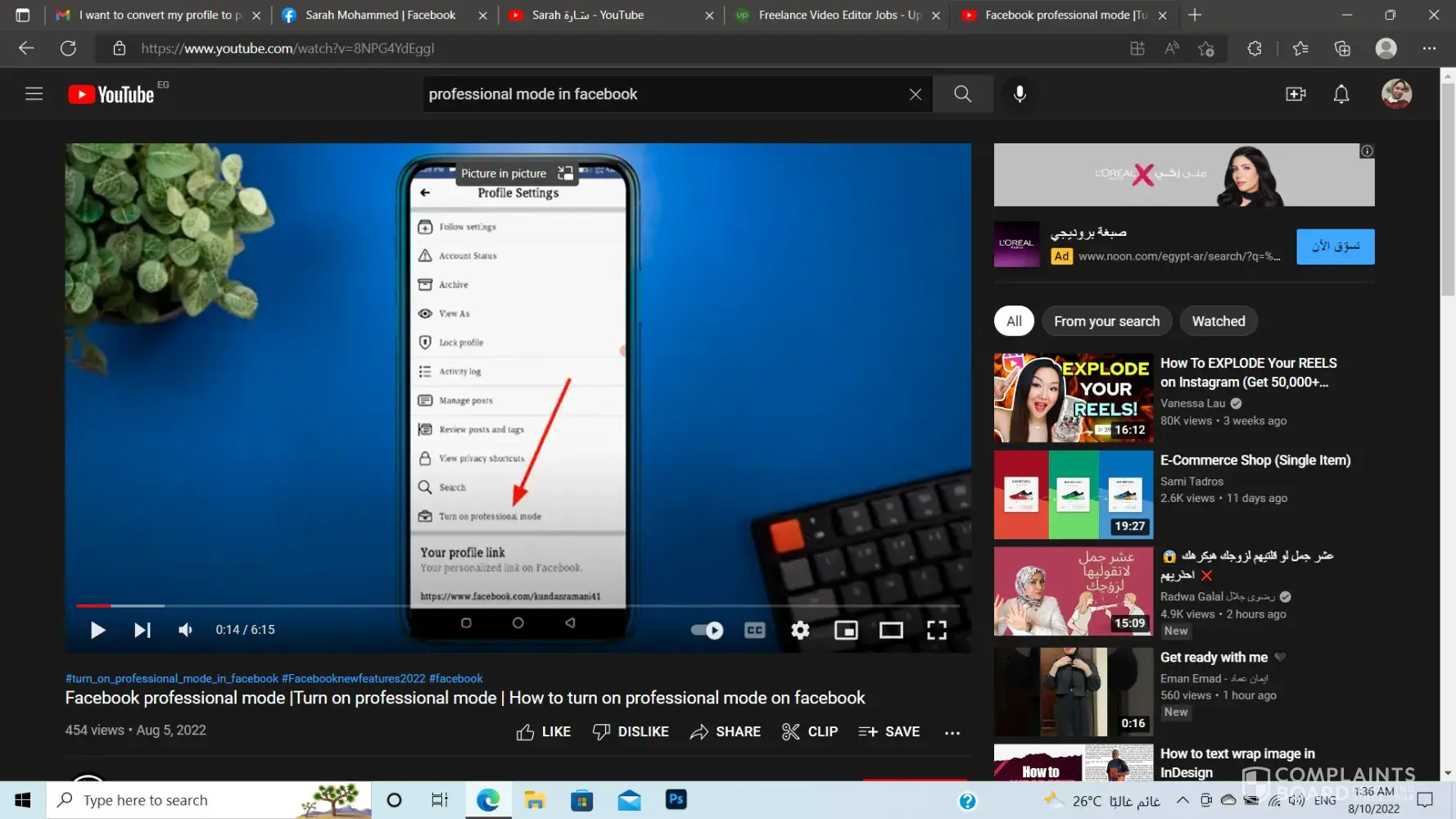The height and width of the screenshot is (819, 1456).
Task: Switch to Sarah Mohammed Facebook tab
Action: tap(380, 15)
